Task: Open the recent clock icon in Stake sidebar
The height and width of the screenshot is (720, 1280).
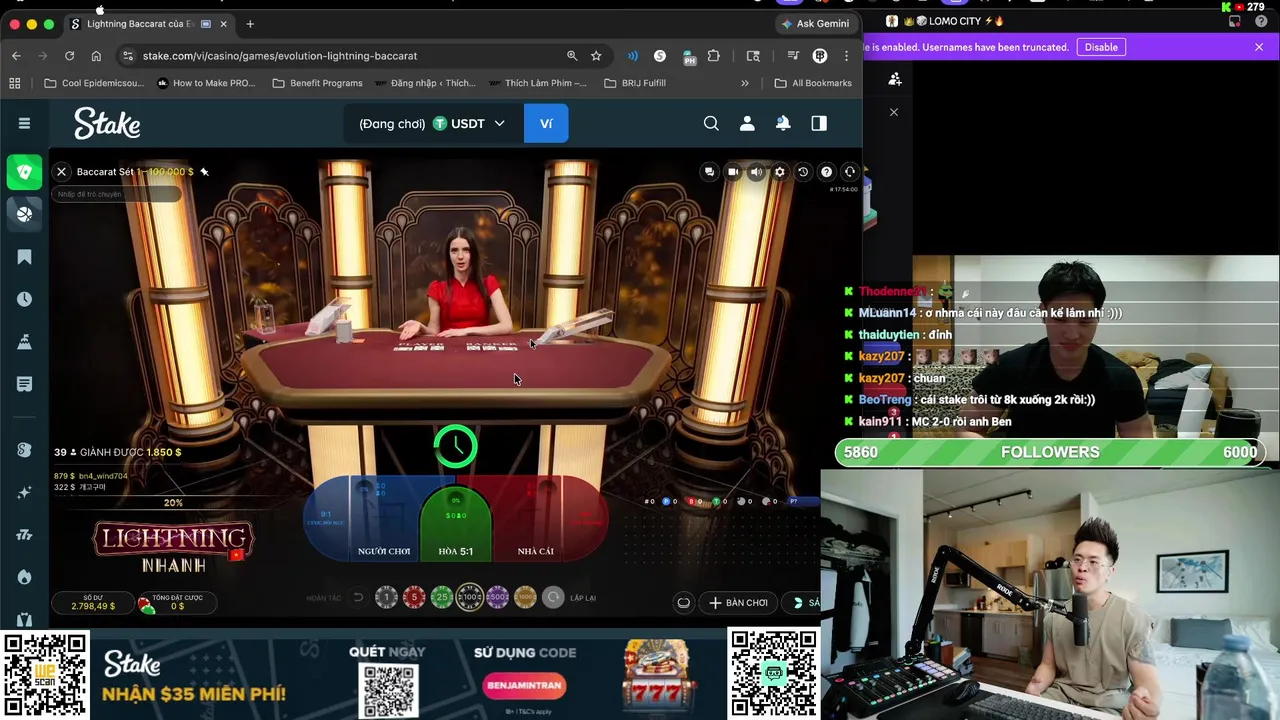Action: pos(24,299)
